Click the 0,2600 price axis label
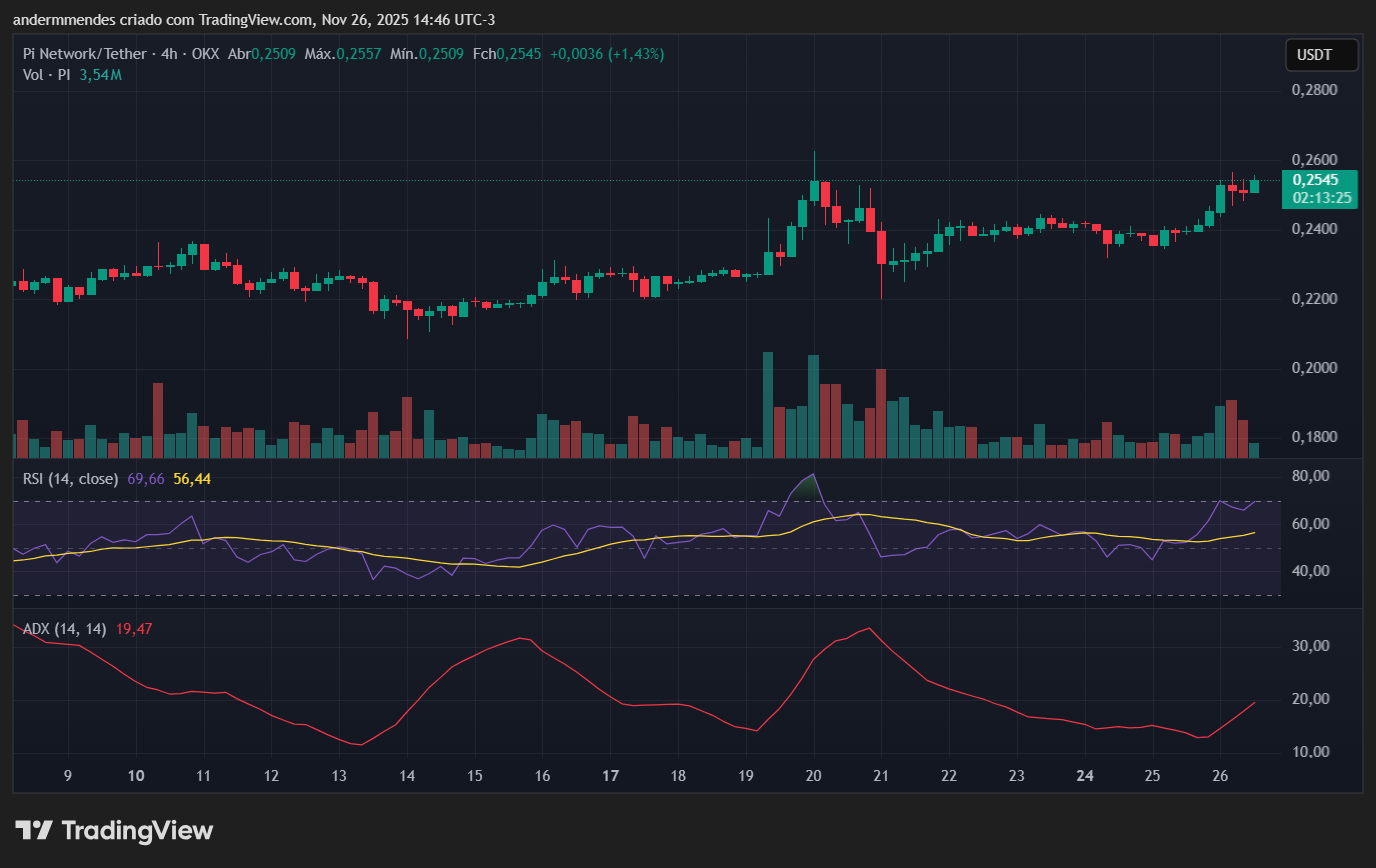 pyautogui.click(x=1316, y=158)
